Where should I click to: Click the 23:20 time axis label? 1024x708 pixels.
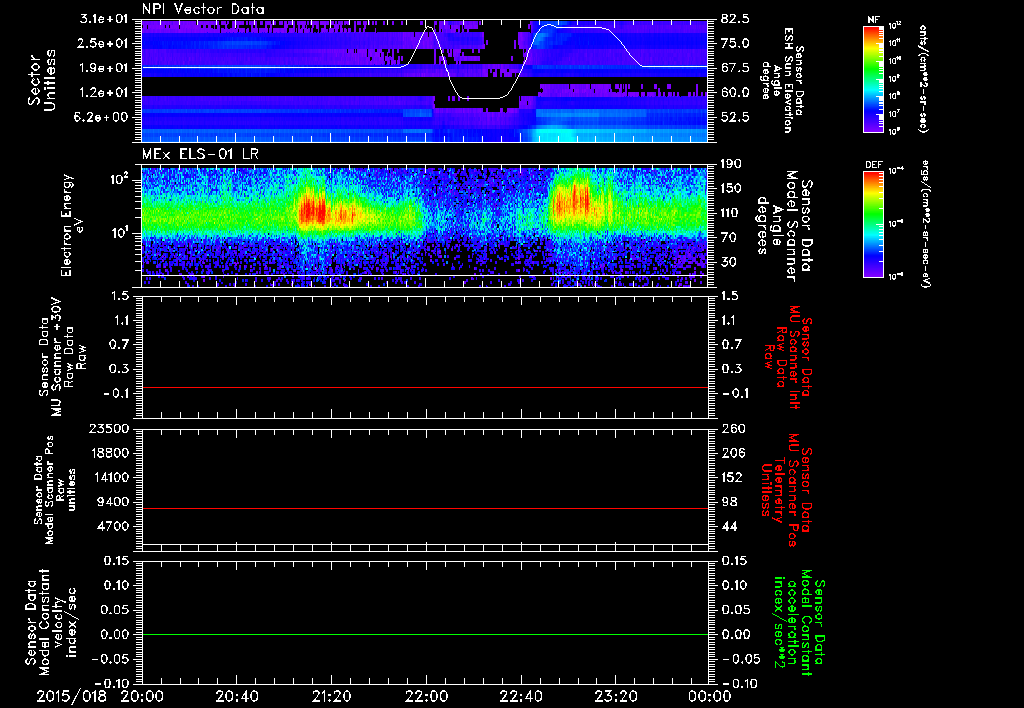click(615, 696)
